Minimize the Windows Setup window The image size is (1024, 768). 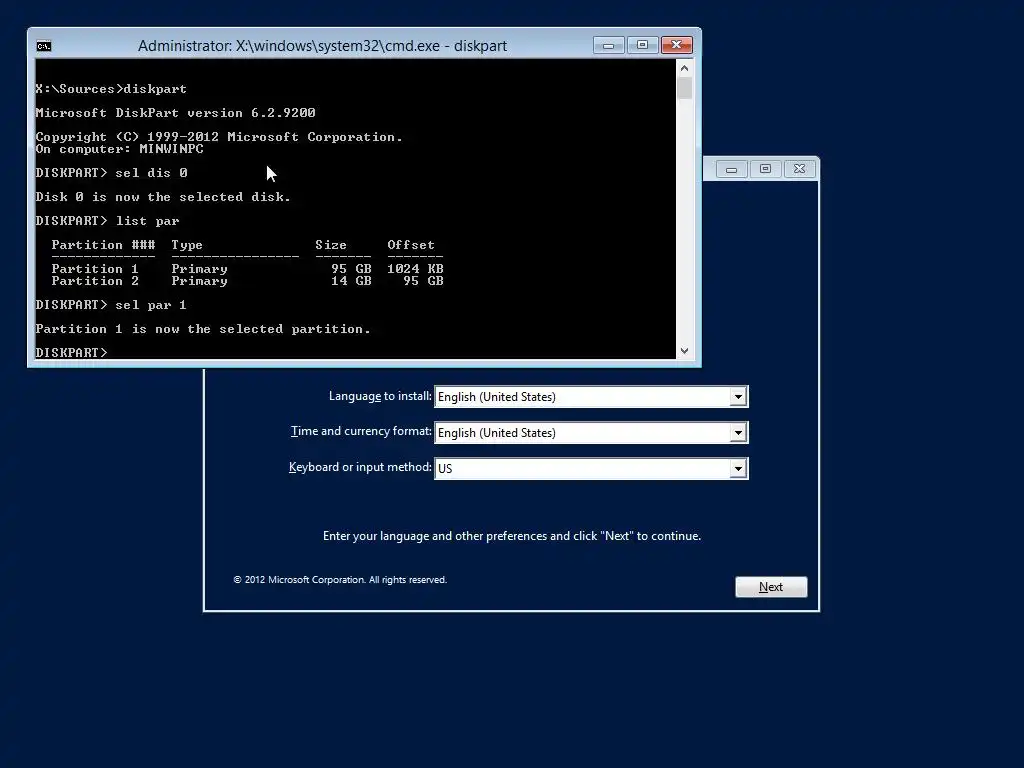[731, 169]
